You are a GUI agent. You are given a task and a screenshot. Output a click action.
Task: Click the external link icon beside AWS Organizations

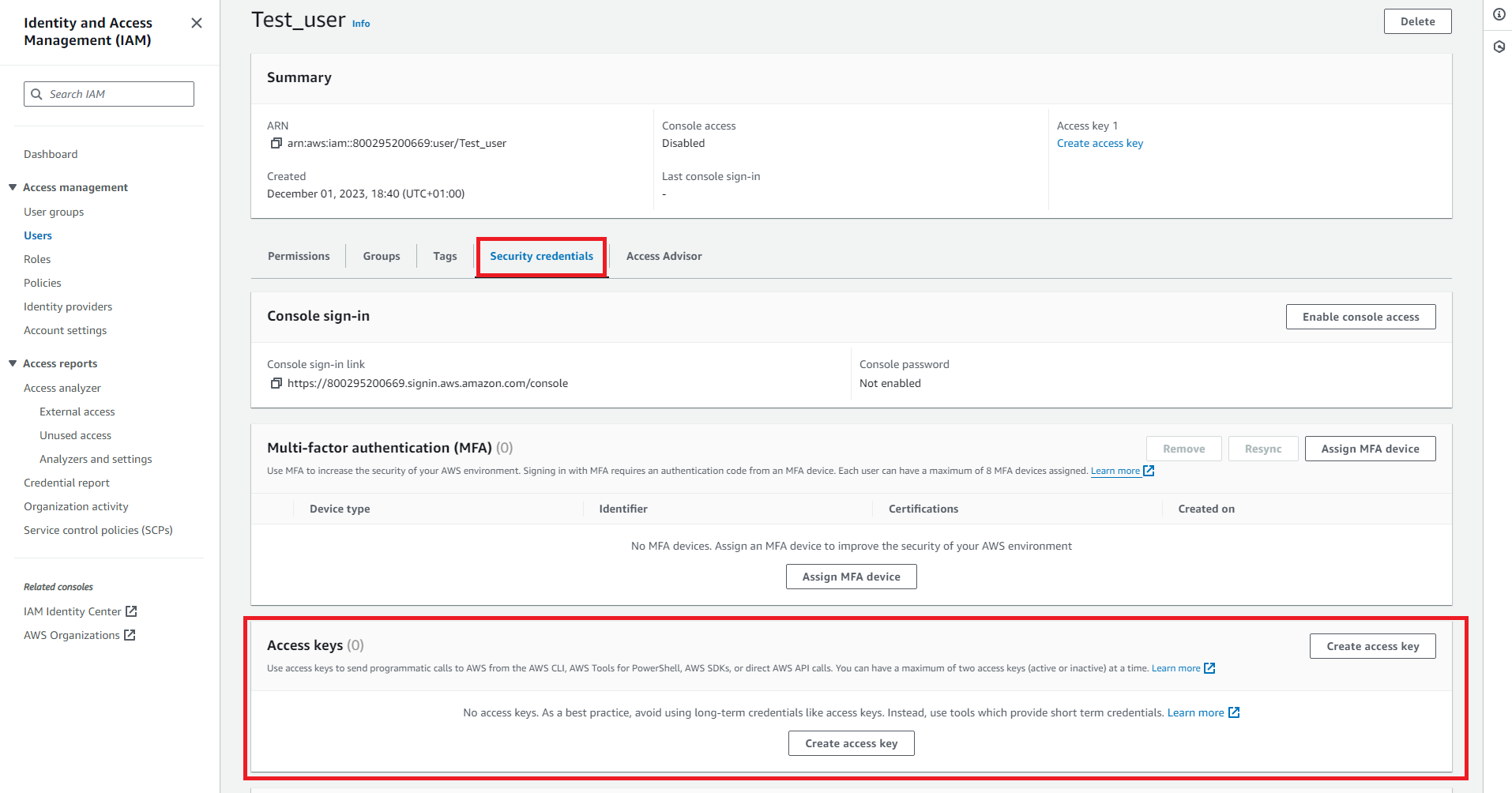[130, 635]
